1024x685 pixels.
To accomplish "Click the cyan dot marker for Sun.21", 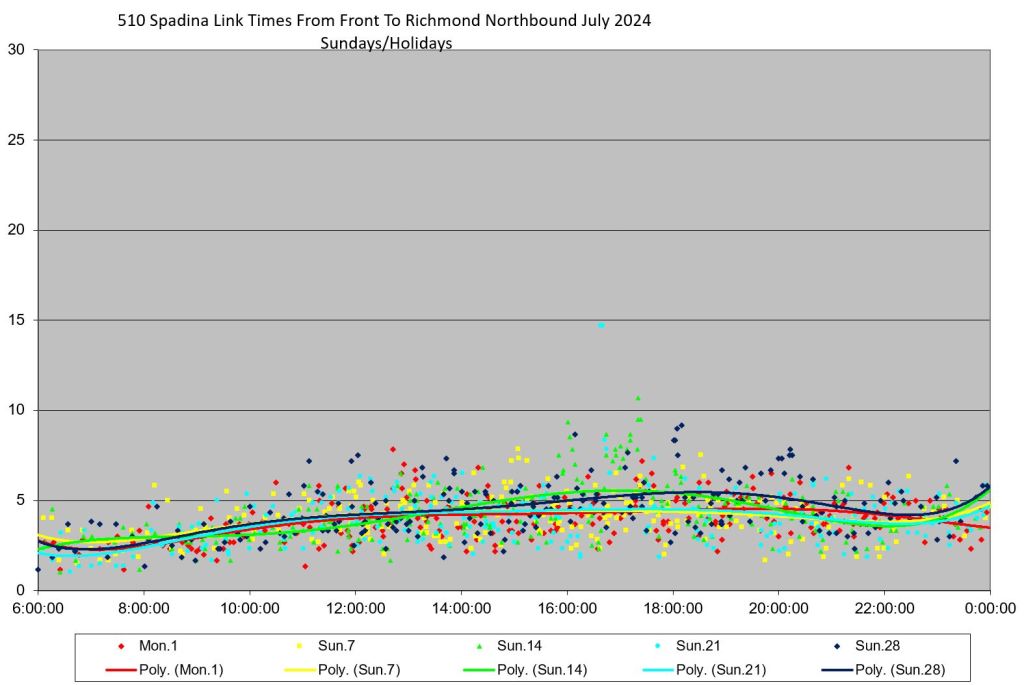I will click(x=661, y=647).
